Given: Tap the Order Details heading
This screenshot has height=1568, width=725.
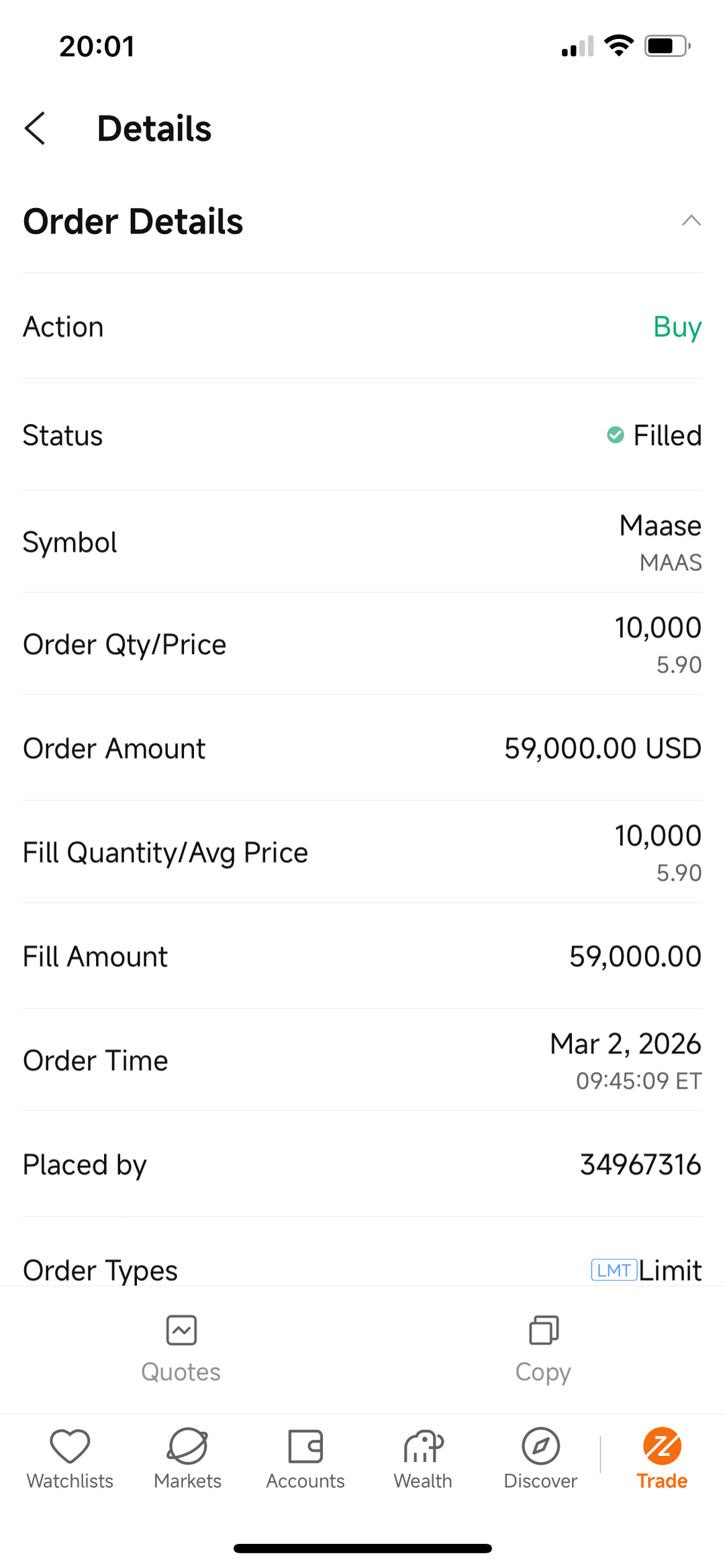Looking at the screenshot, I should pos(133,221).
